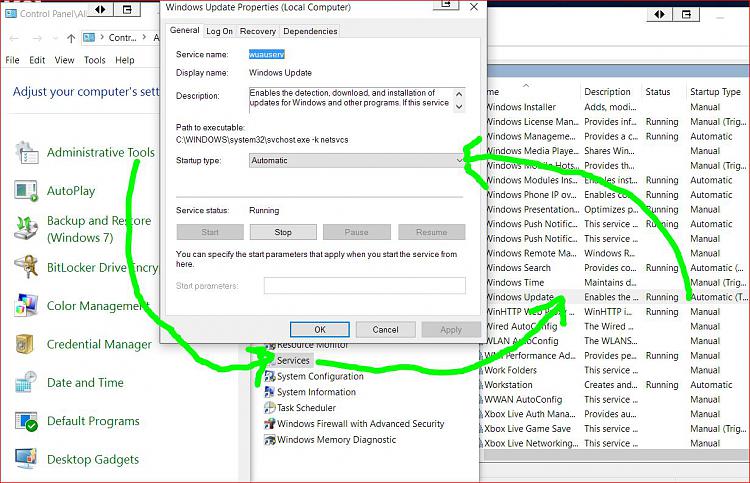Open Desktop Gadgets icon
The height and width of the screenshot is (483, 750).
coord(26,459)
